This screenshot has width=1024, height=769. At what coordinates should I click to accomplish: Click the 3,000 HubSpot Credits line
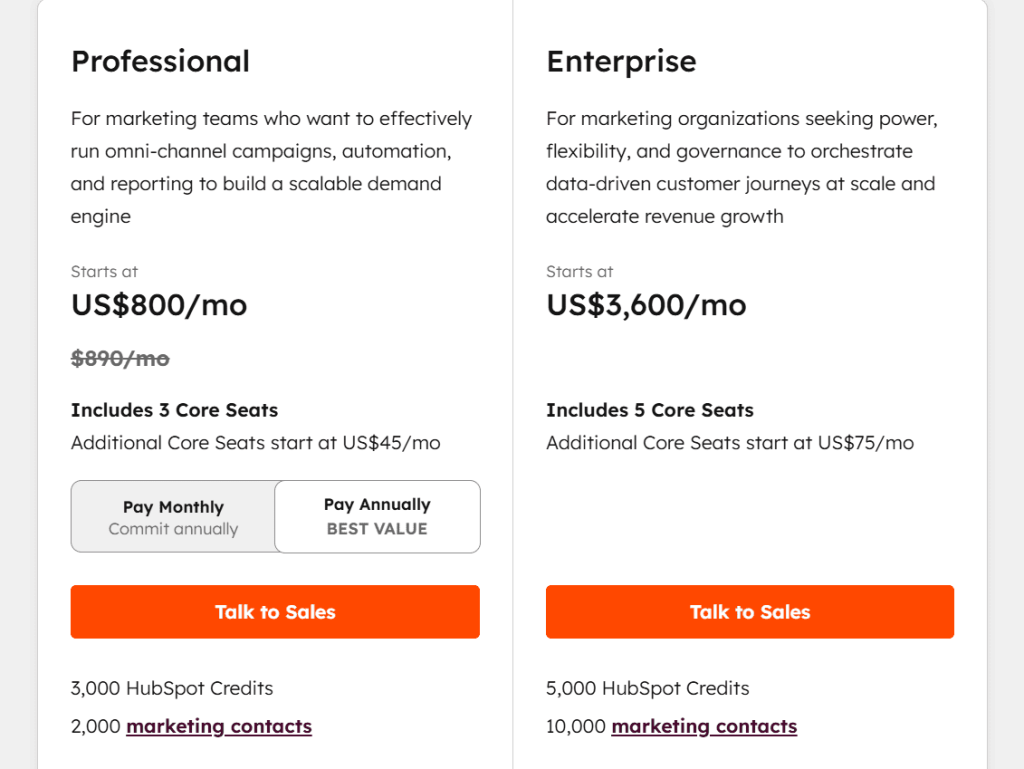click(x=172, y=688)
